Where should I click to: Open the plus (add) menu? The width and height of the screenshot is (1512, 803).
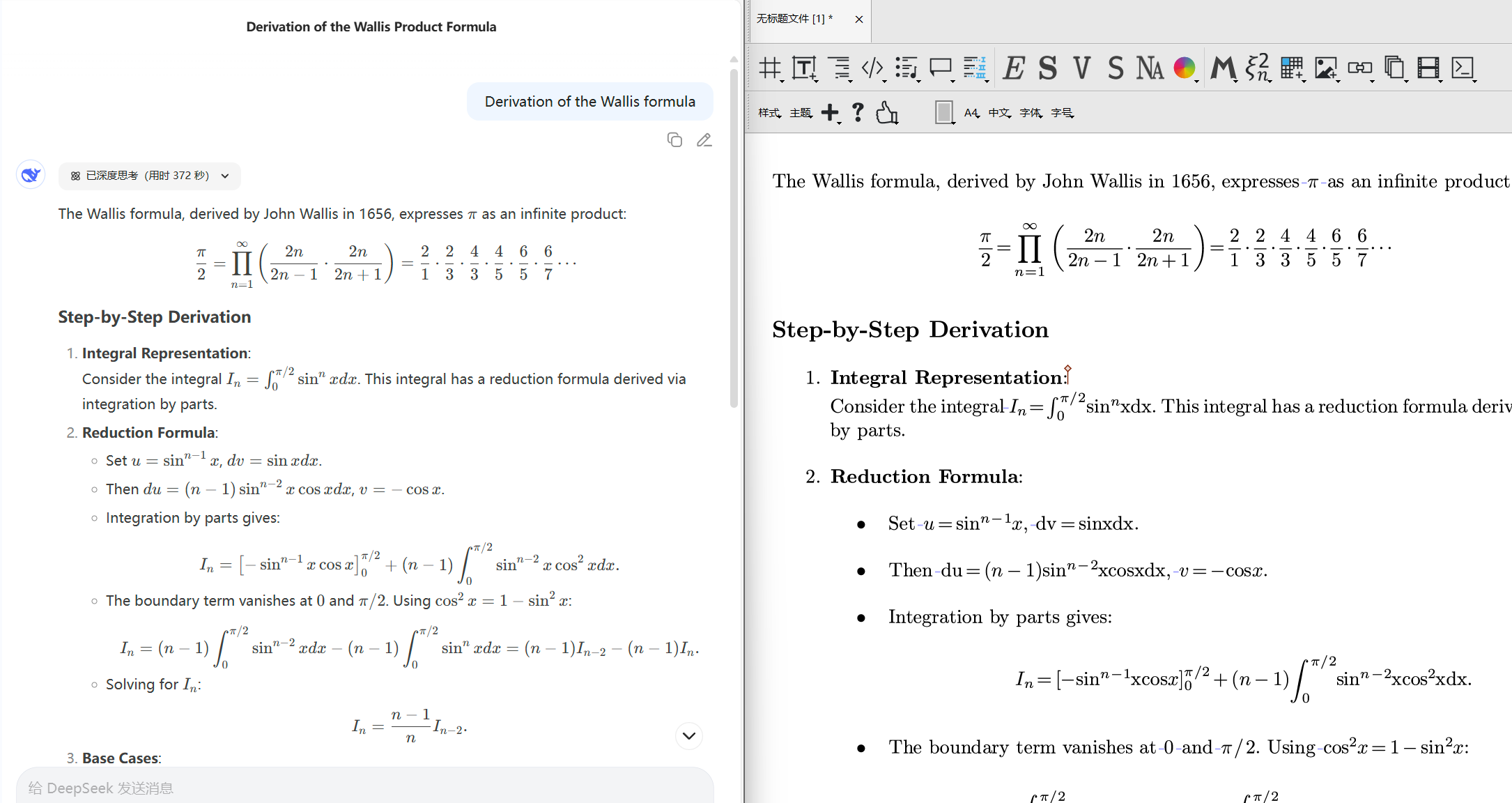[x=831, y=113]
